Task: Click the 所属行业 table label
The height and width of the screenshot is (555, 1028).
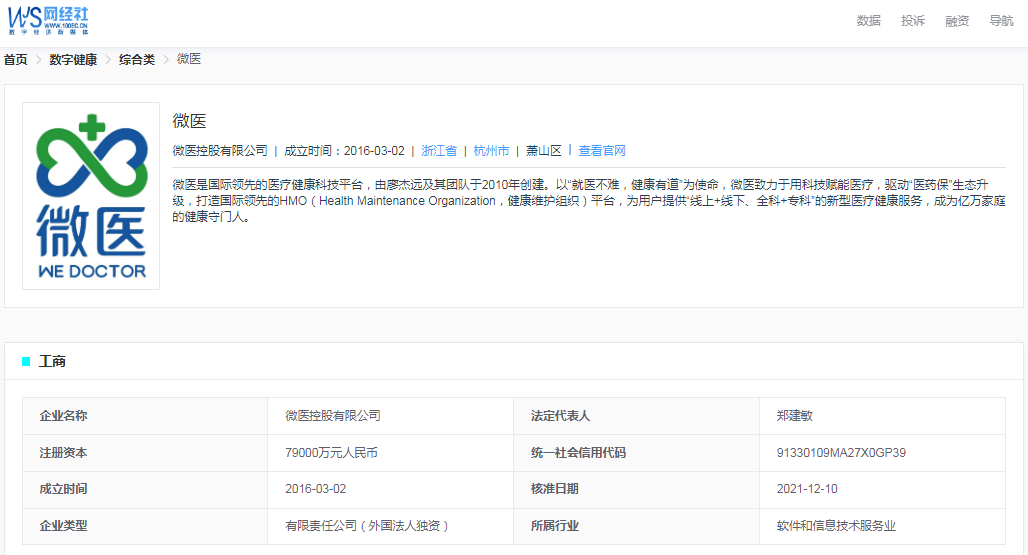Action: point(555,526)
